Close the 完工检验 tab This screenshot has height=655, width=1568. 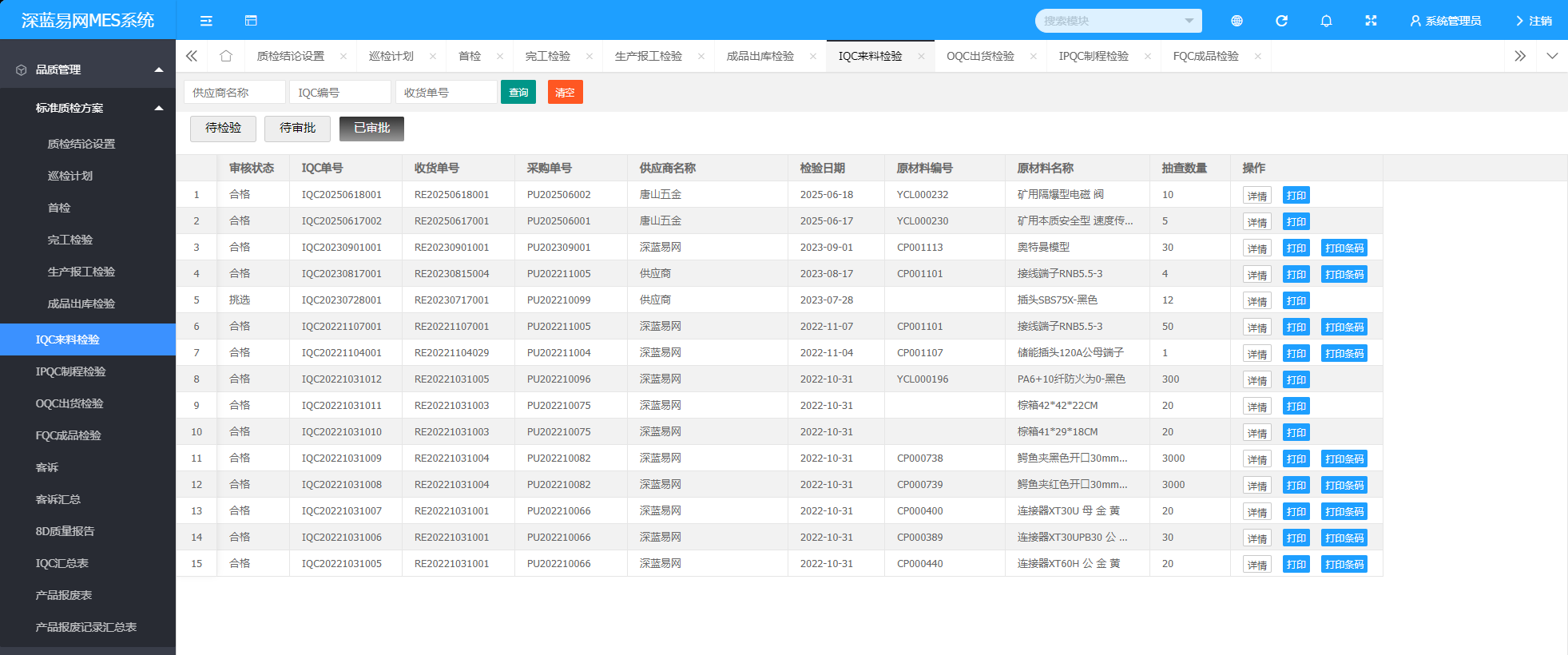click(x=589, y=56)
